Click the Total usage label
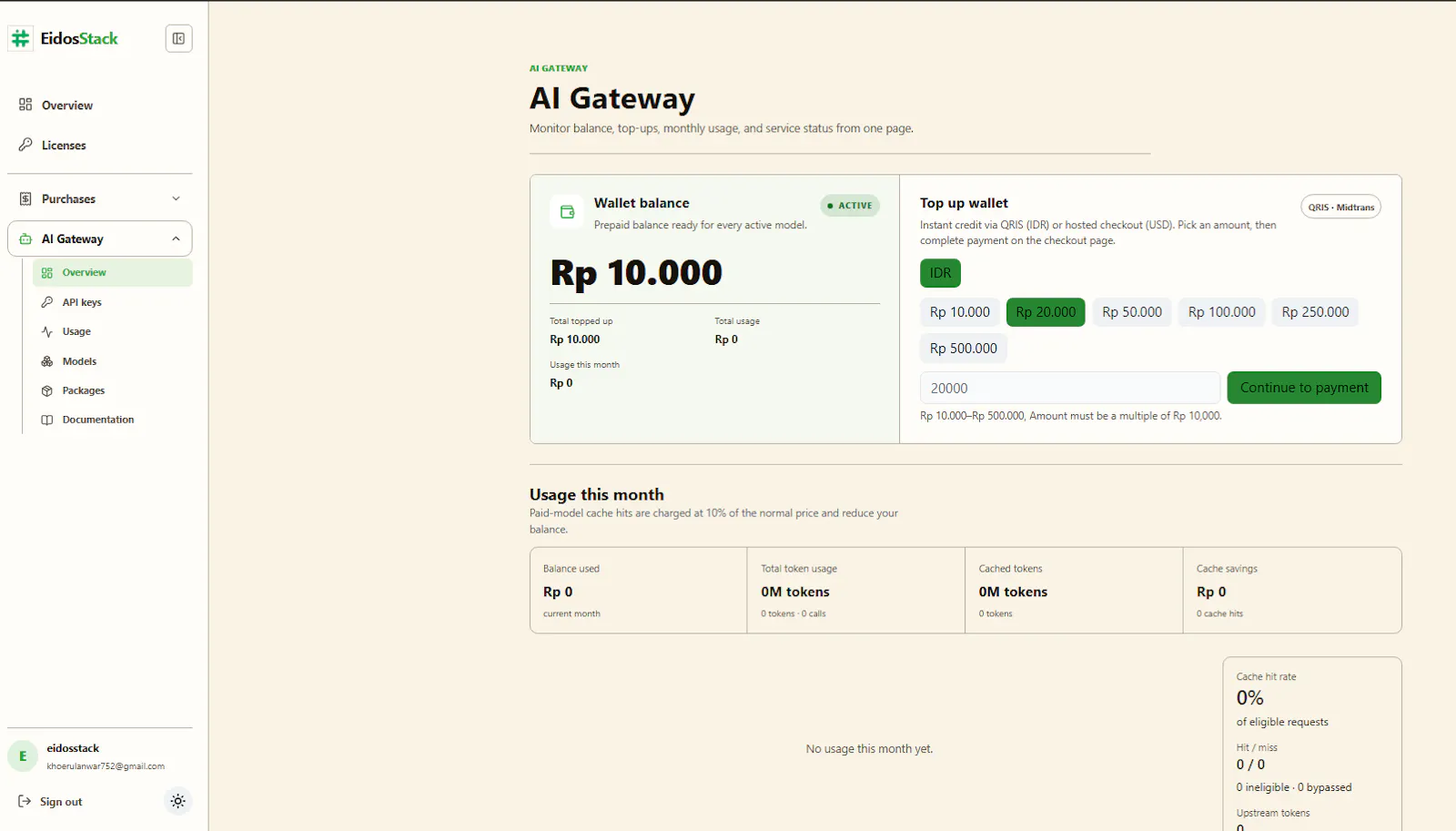 [x=737, y=321]
